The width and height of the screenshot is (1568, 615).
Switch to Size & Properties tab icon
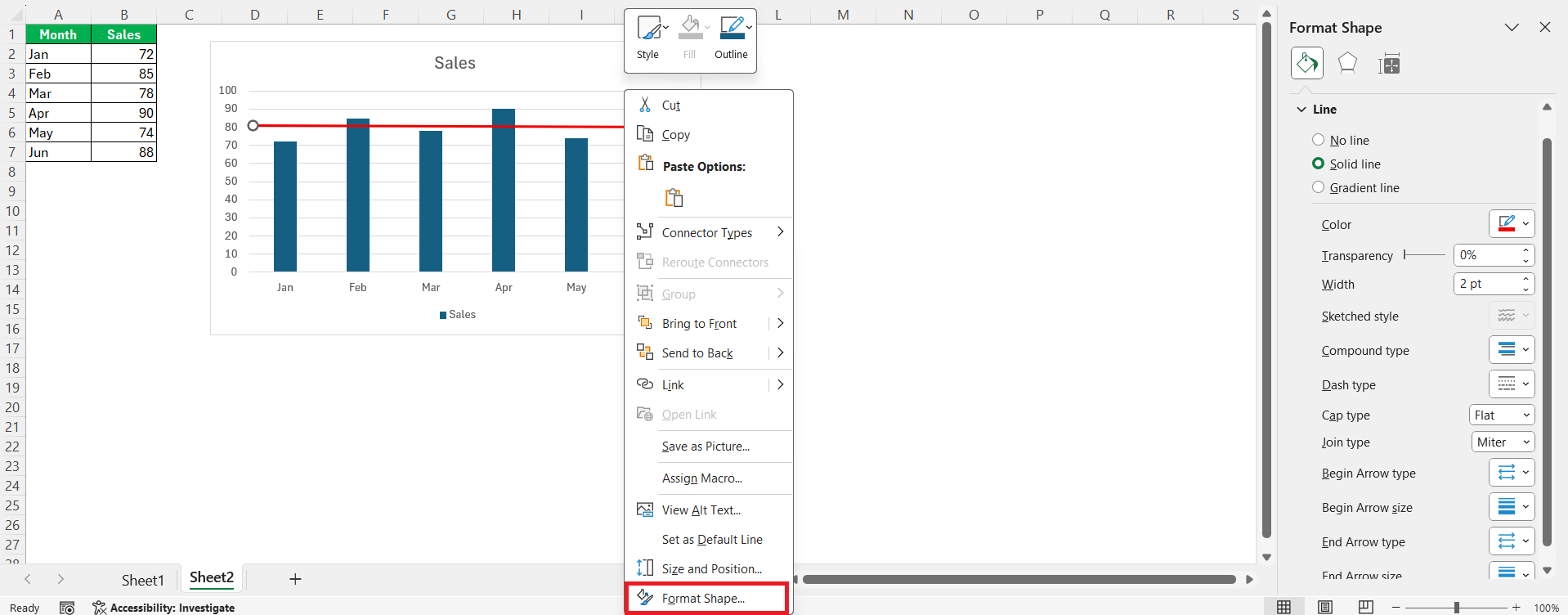(x=1389, y=63)
